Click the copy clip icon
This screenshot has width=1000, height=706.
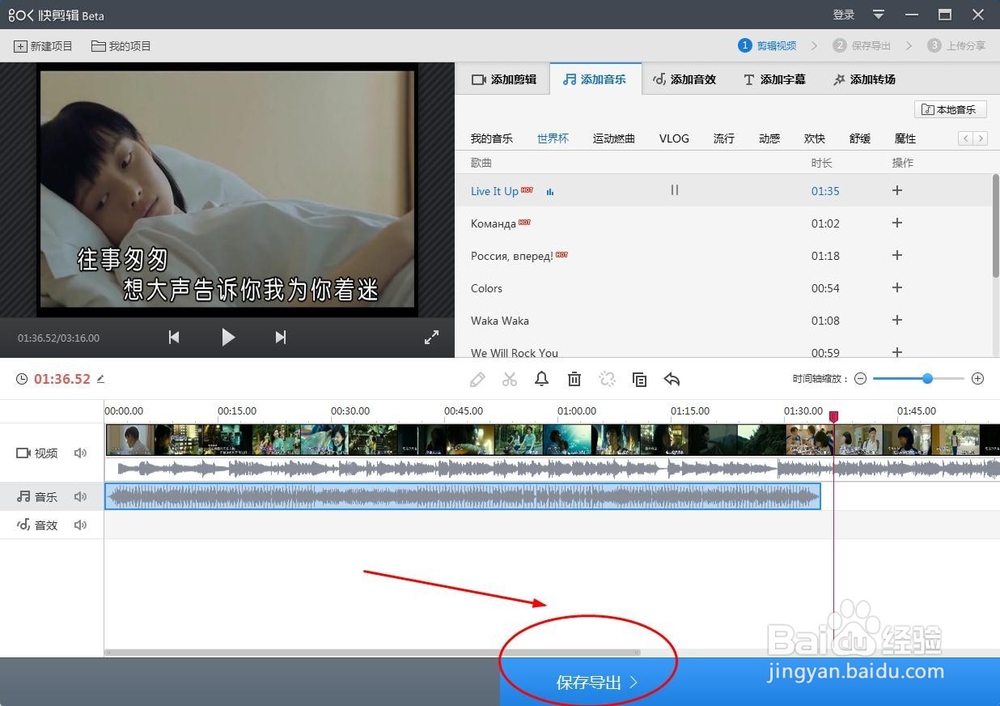[639, 379]
